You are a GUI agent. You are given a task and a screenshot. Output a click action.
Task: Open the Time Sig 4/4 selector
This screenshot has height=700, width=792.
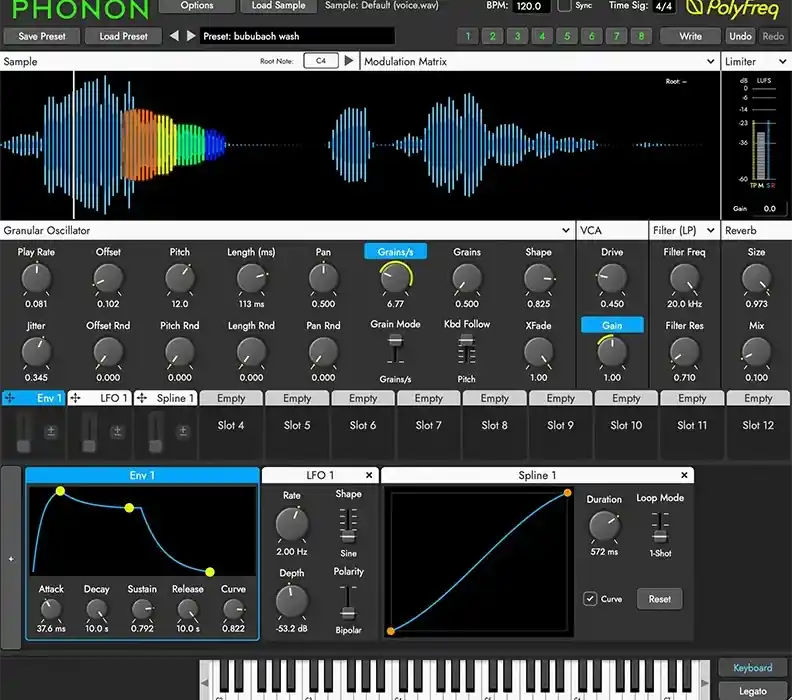[x=663, y=6]
